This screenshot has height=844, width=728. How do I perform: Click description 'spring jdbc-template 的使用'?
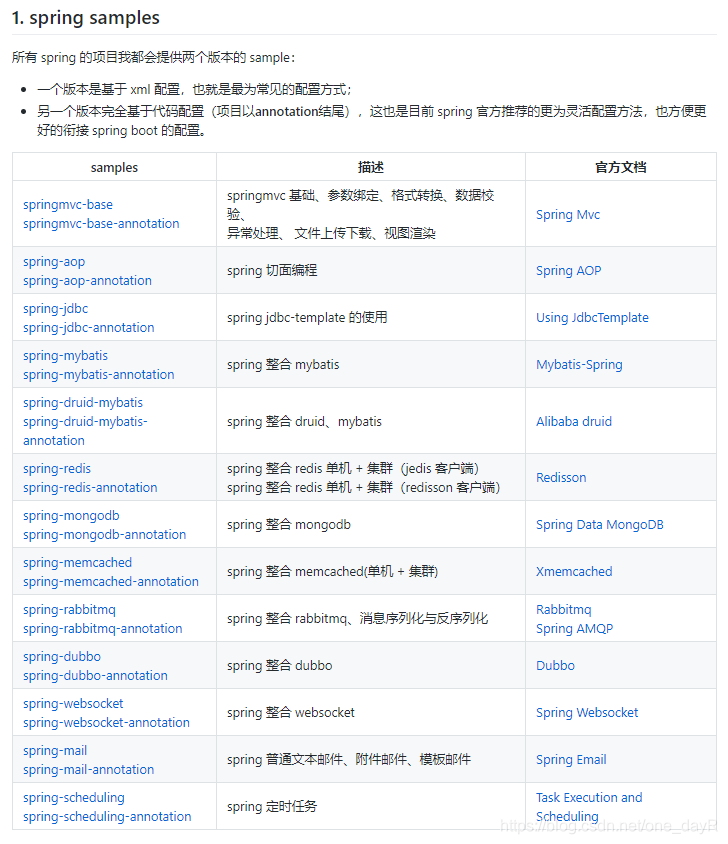point(307,318)
